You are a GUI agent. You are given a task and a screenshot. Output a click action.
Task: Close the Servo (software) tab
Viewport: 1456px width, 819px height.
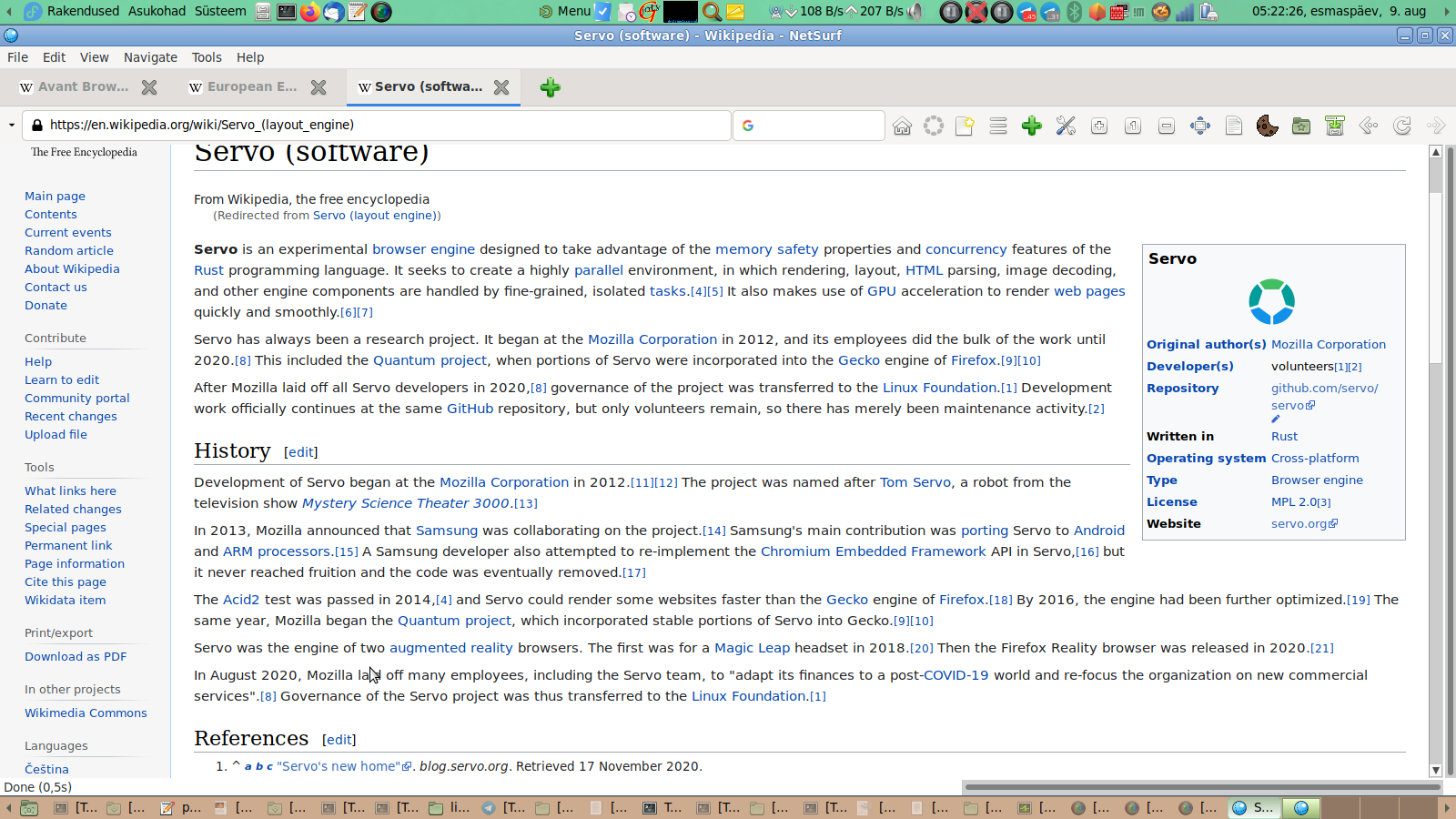coord(501,87)
